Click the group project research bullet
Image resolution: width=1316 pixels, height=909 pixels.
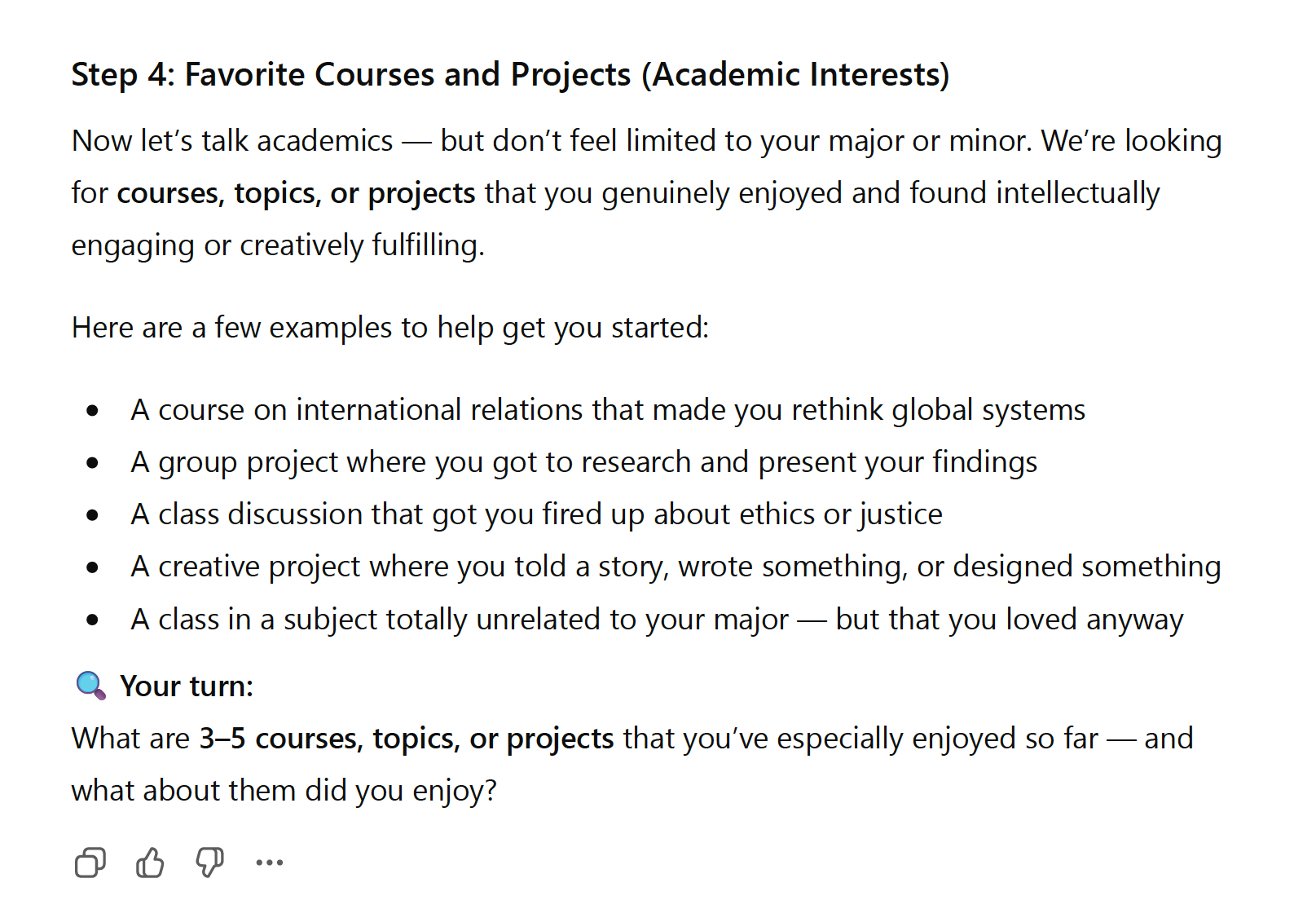click(x=583, y=462)
